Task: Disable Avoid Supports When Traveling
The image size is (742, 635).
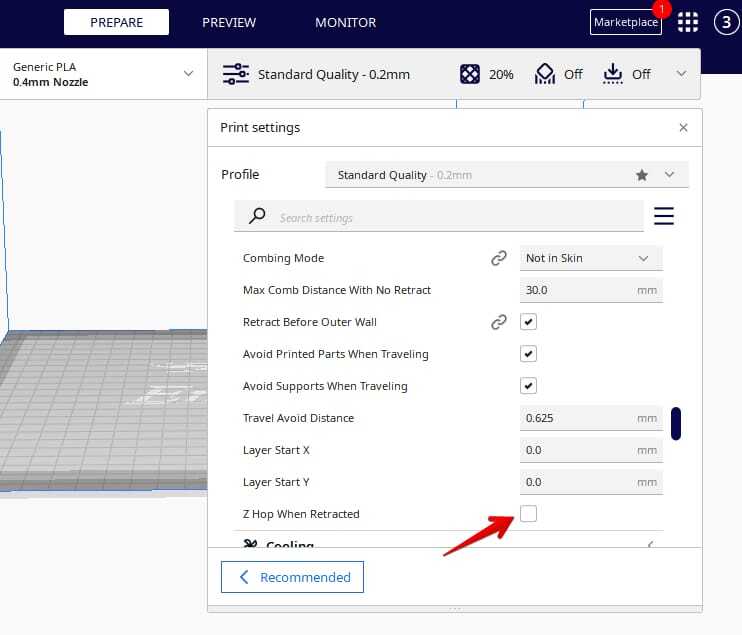Action: click(x=529, y=386)
